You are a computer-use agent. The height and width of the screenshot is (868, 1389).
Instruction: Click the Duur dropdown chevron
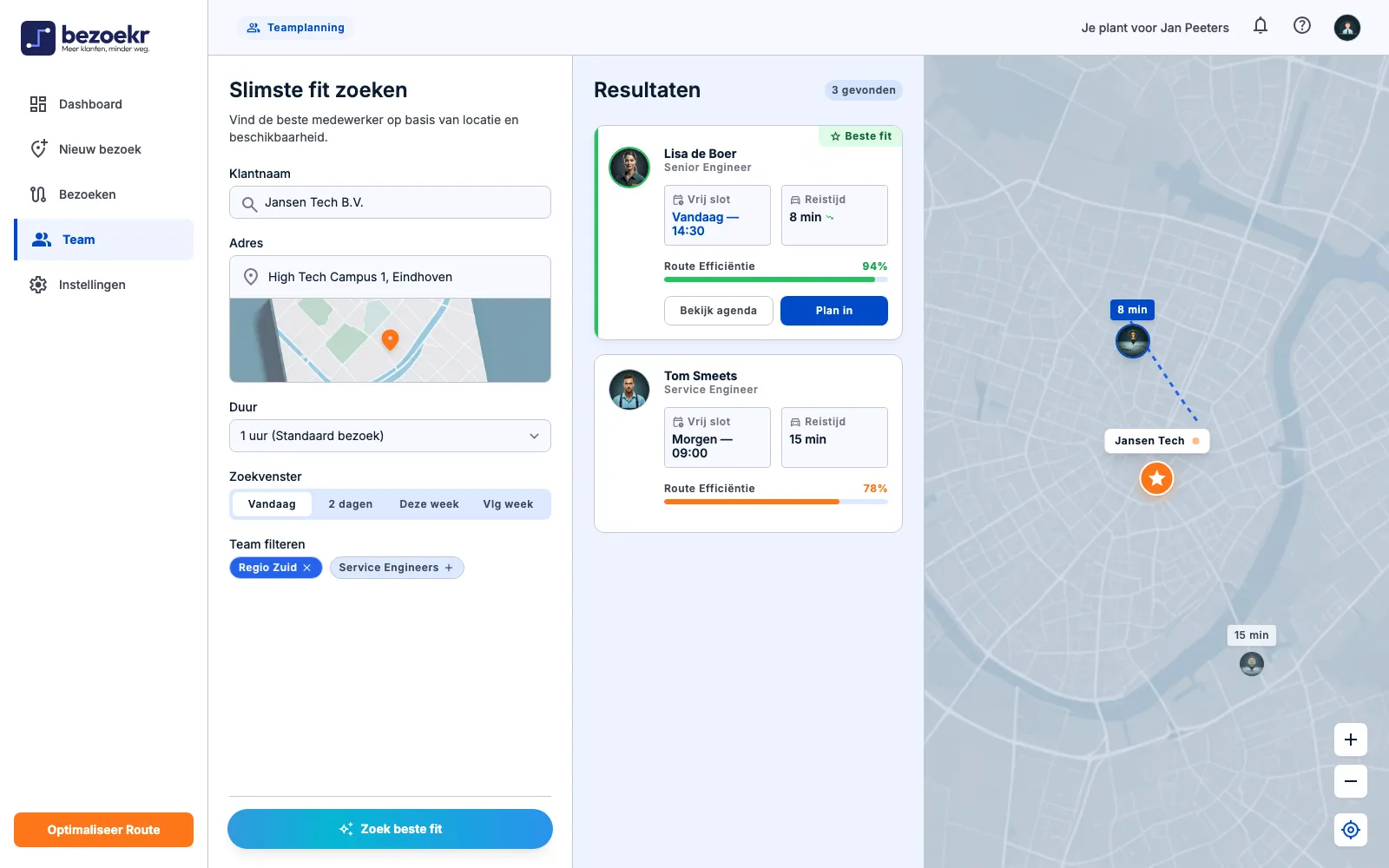click(x=534, y=436)
